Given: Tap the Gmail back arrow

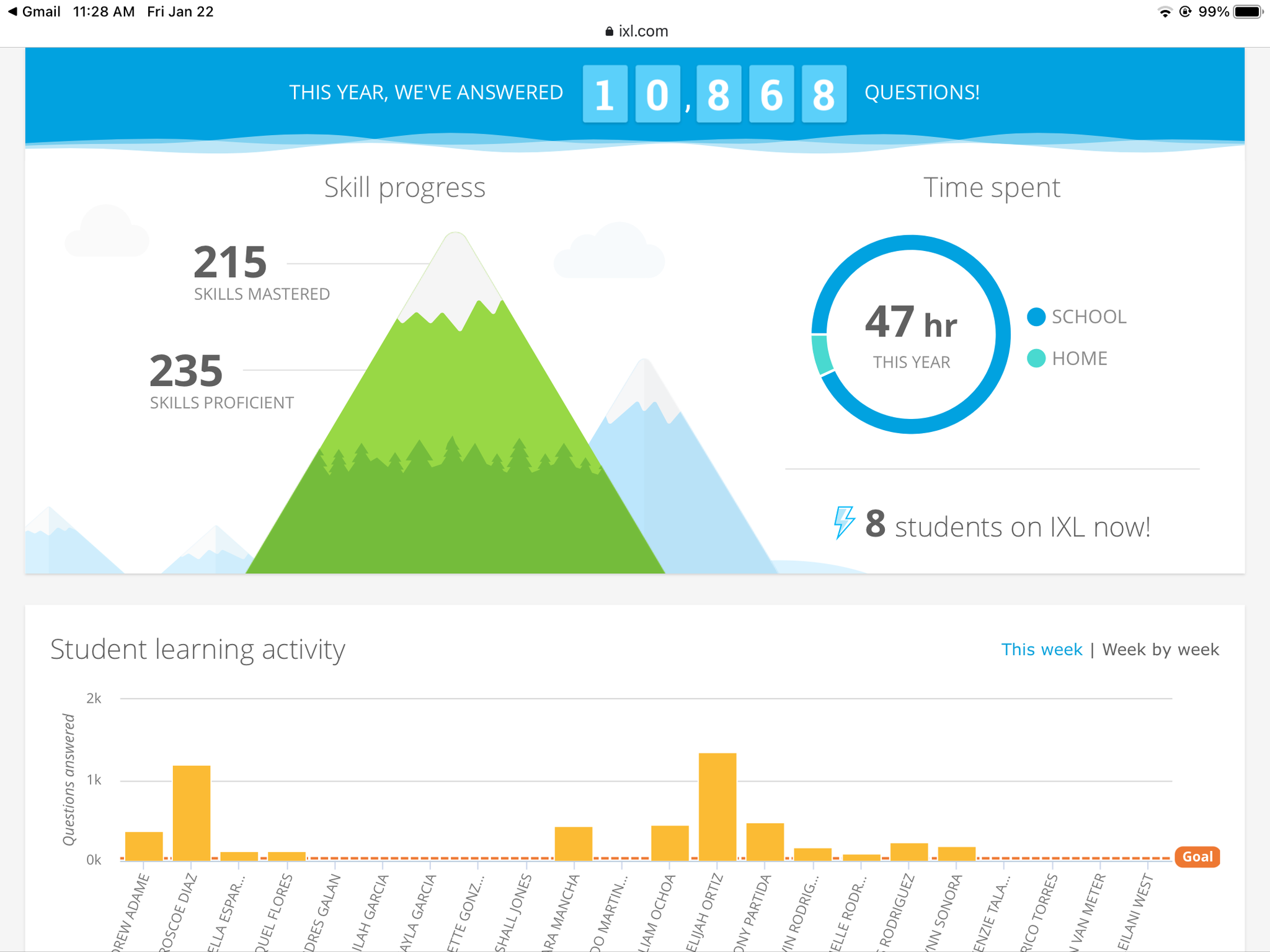Looking at the screenshot, I should pyautogui.click(x=12, y=12).
